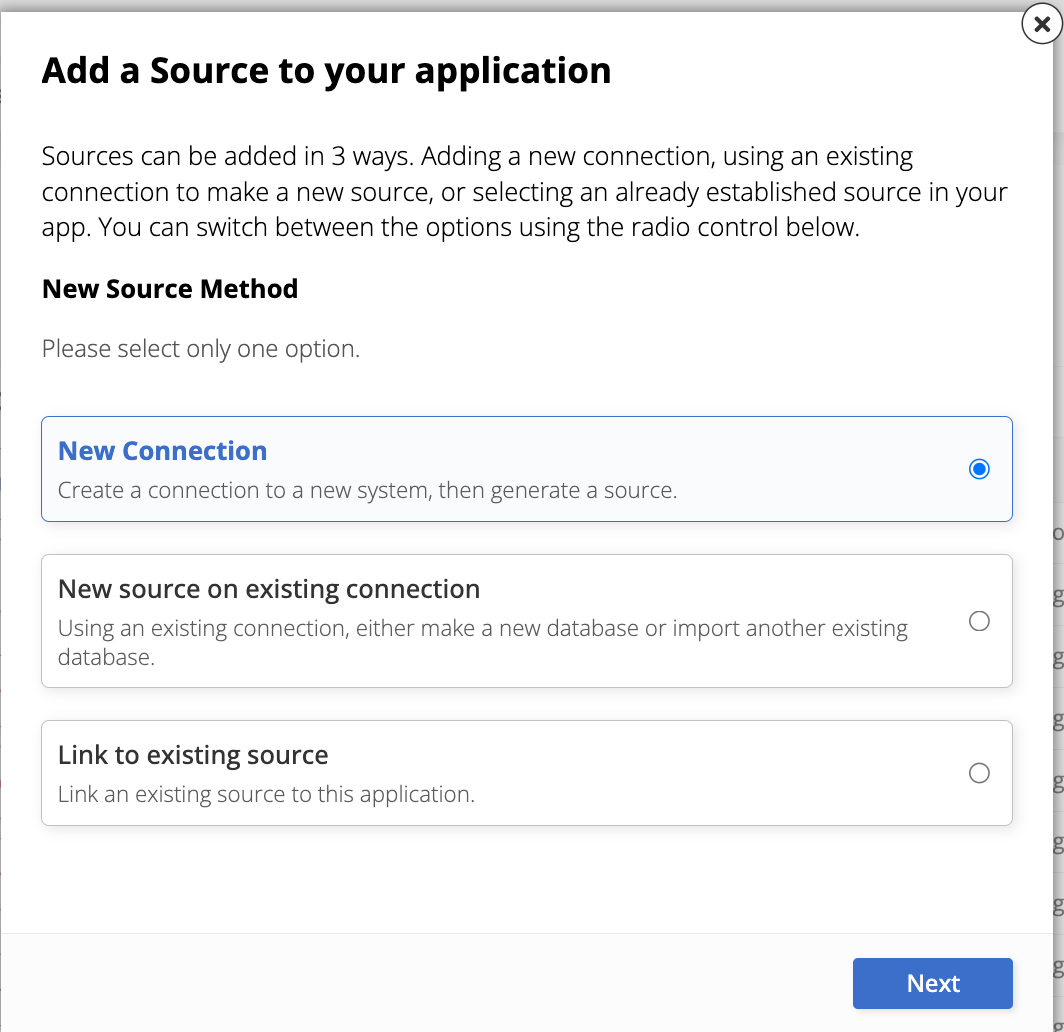Click the blue "New Connection" heading link

pos(162,451)
